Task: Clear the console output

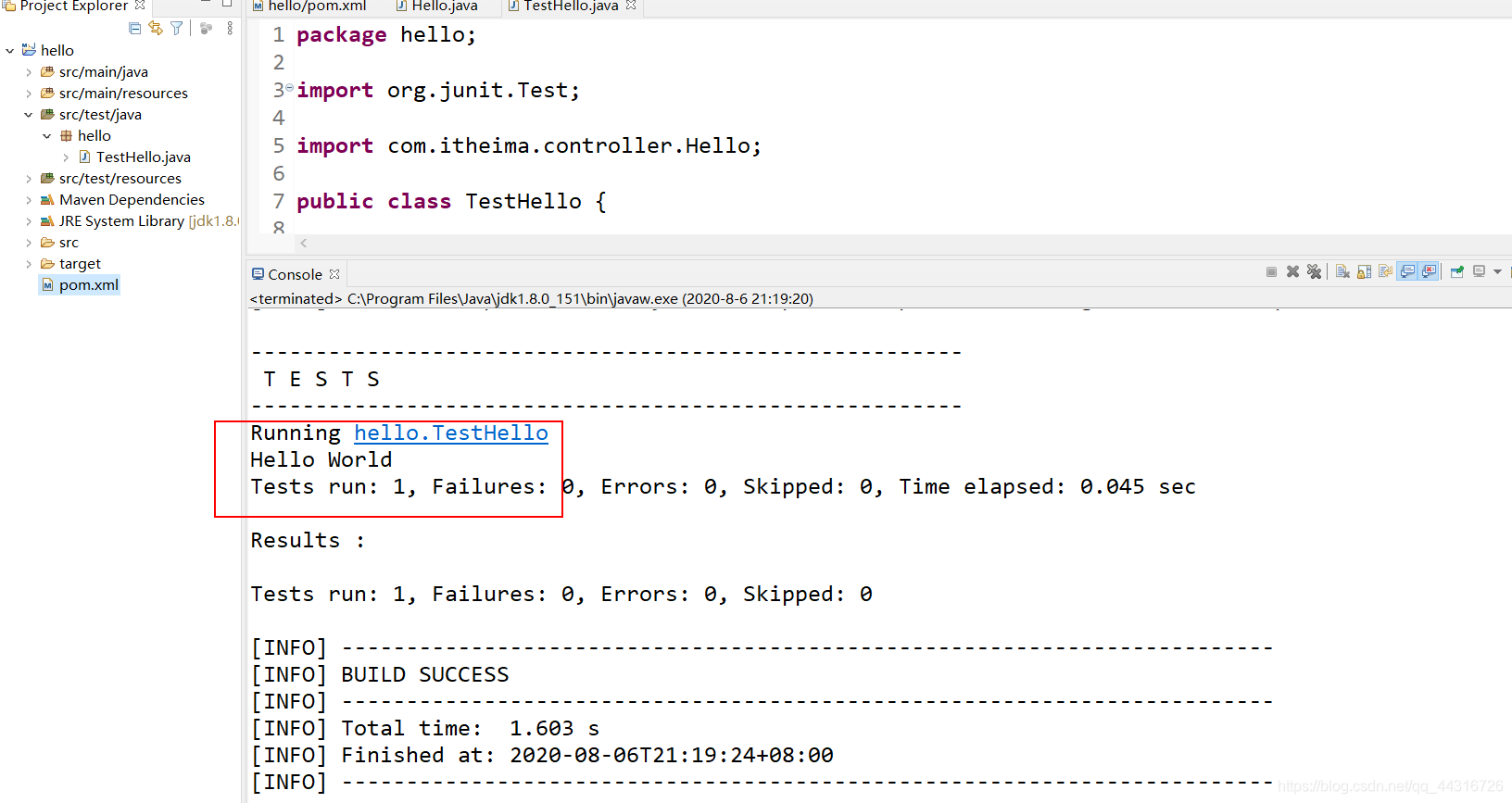Action: (x=1342, y=271)
